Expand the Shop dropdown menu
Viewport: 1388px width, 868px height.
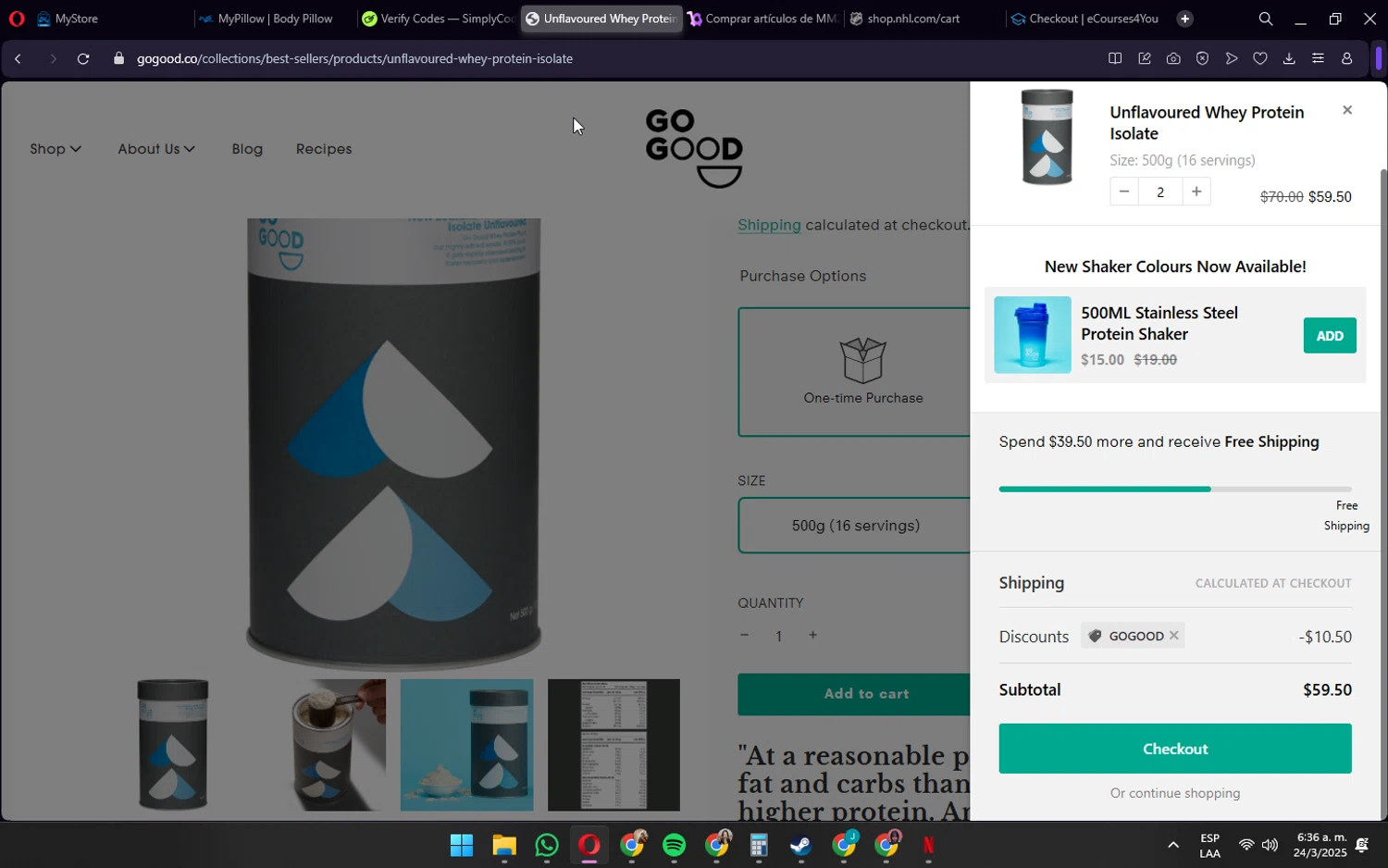[55, 149]
